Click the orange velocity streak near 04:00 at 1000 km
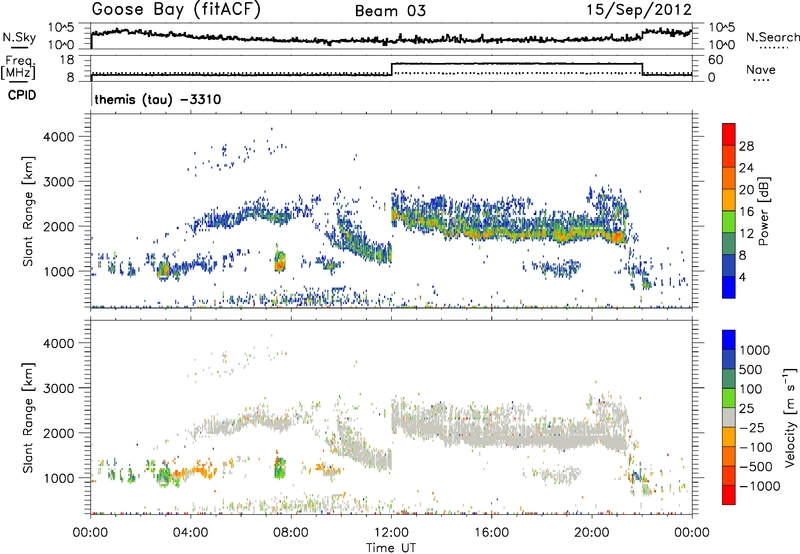Screen dimensions: 800x554 [x=196, y=470]
